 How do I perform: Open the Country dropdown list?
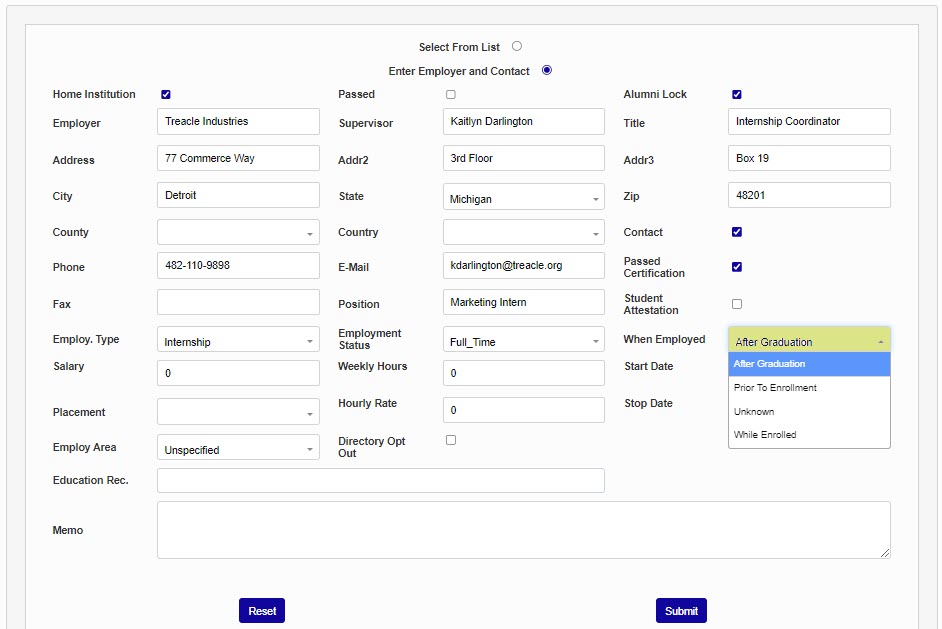pyautogui.click(x=523, y=233)
